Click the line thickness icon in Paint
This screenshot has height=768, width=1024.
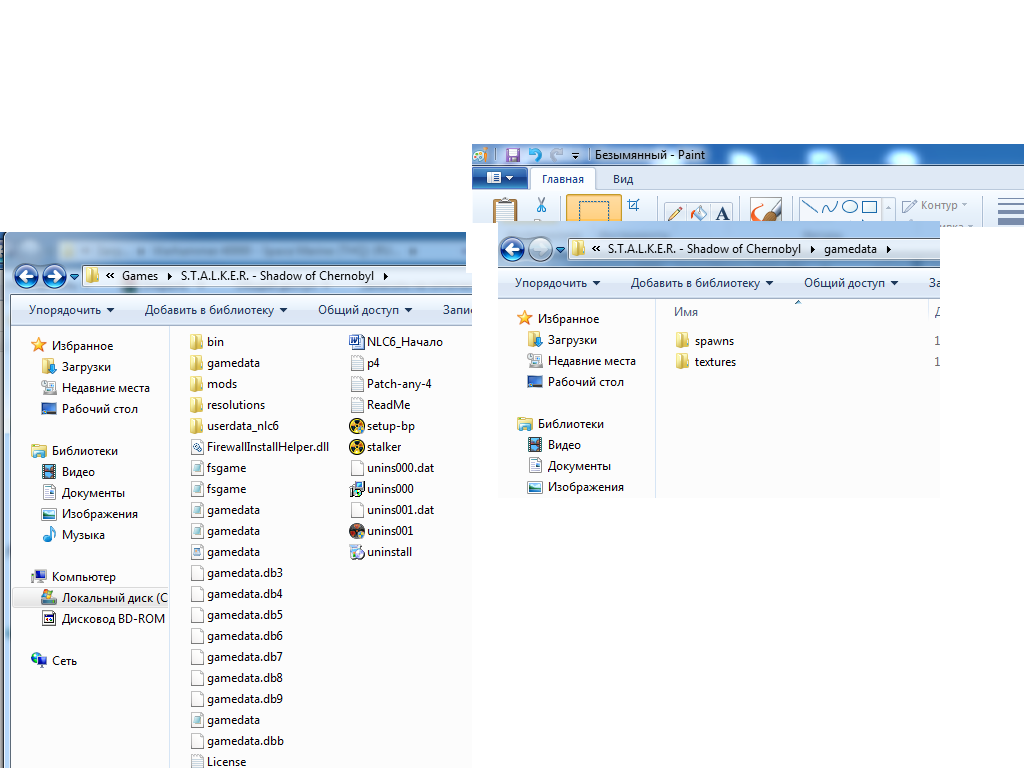(x=1011, y=211)
